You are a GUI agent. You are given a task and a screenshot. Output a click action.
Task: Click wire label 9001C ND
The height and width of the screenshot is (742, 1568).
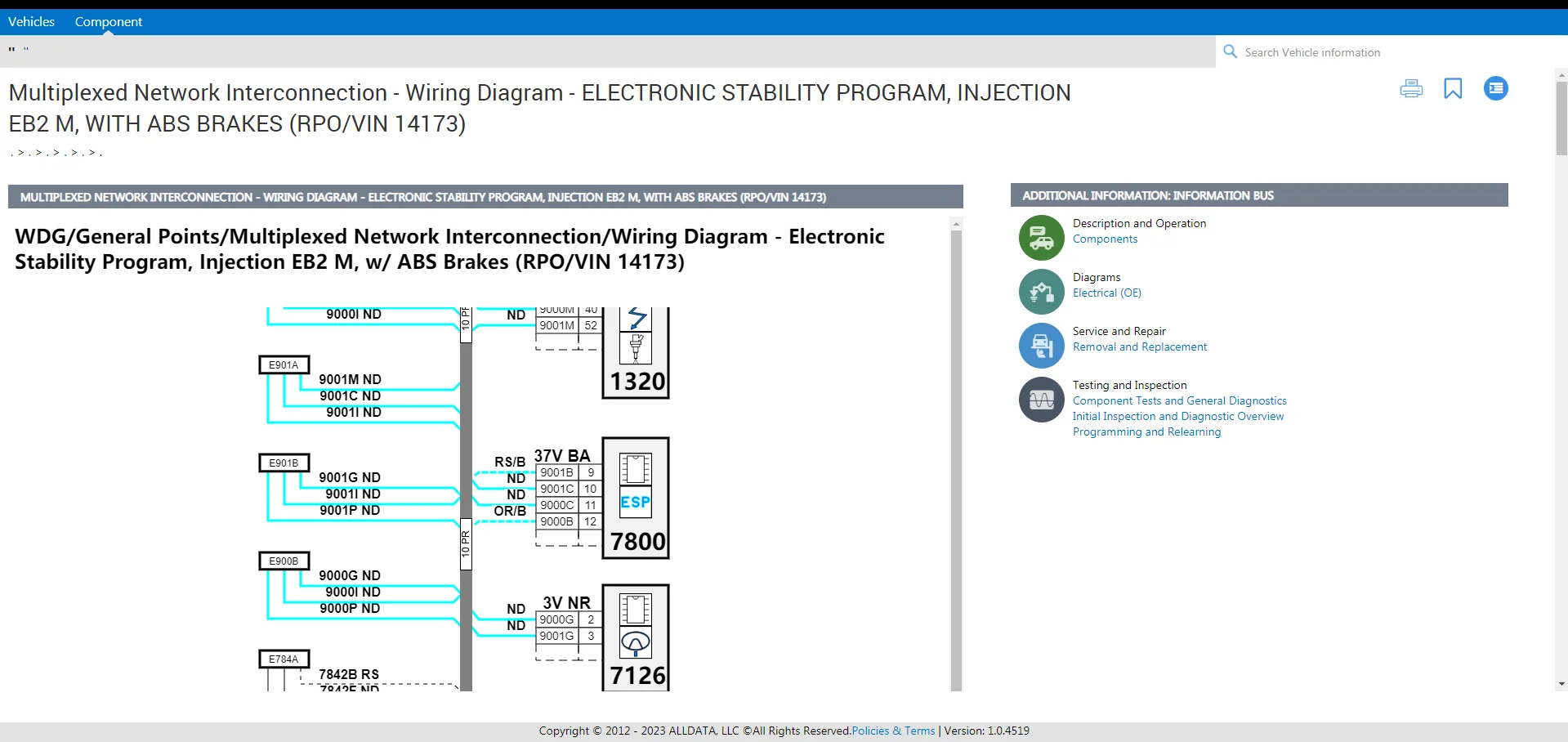pyautogui.click(x=350, y=396)
